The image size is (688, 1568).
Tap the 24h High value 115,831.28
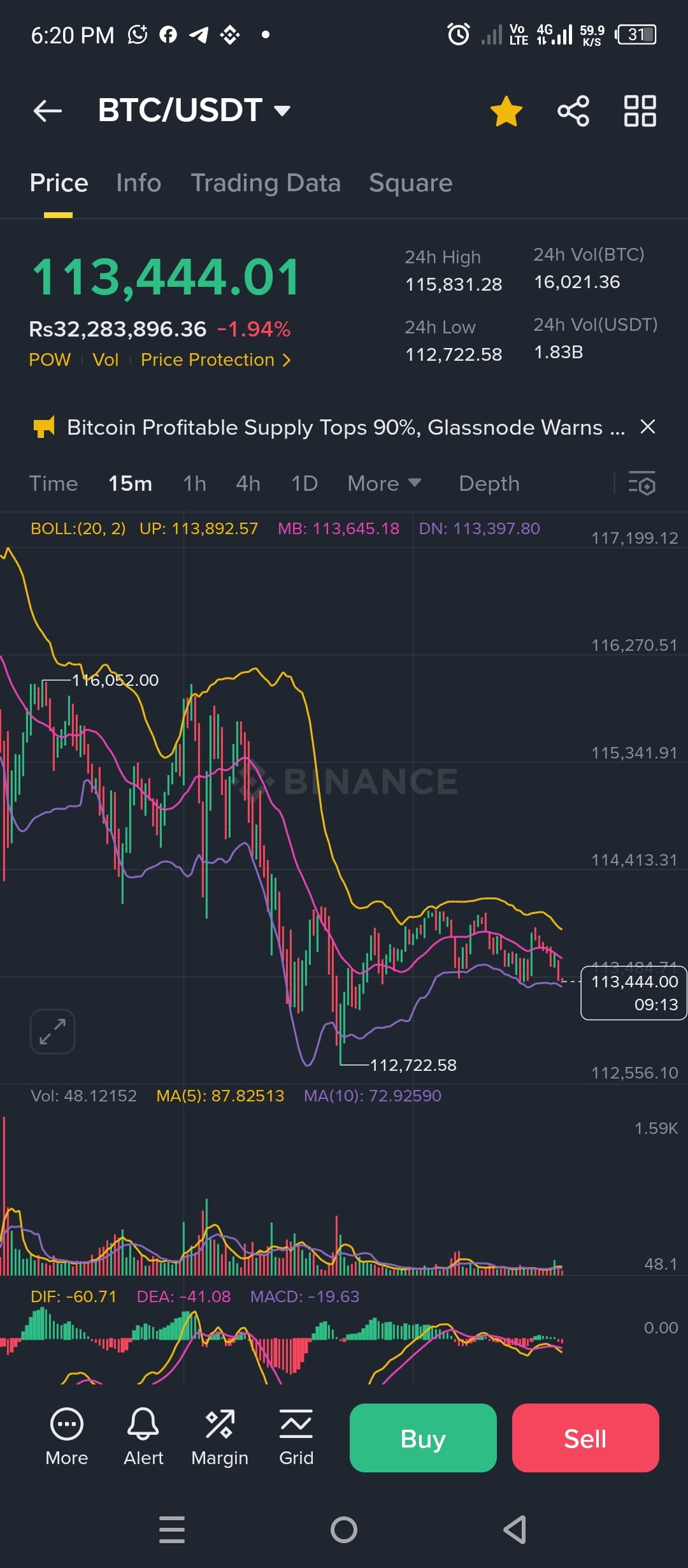coord(454,284)
